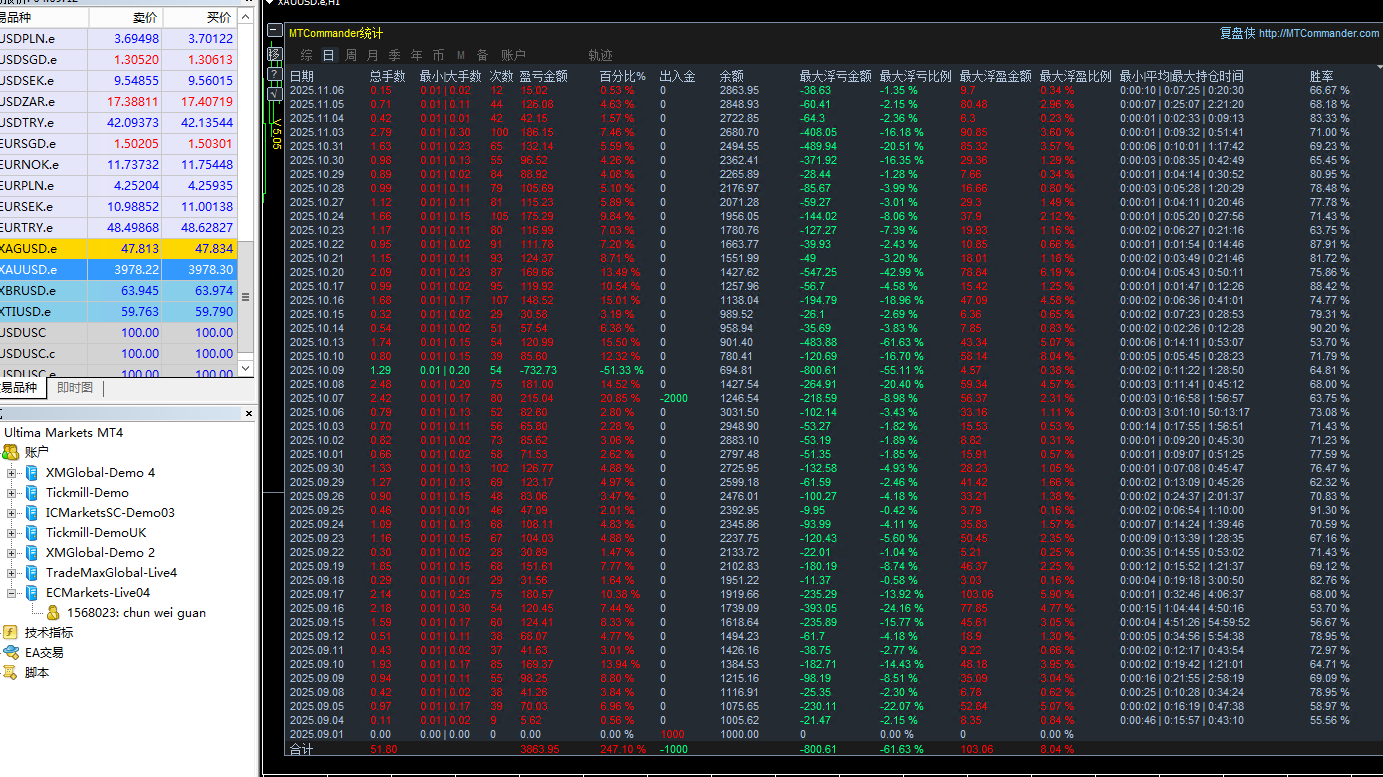This screenshot has height=777, width=1383.
Task: Click the √ check icon beside the stats panel
Action: click(274, 93)
